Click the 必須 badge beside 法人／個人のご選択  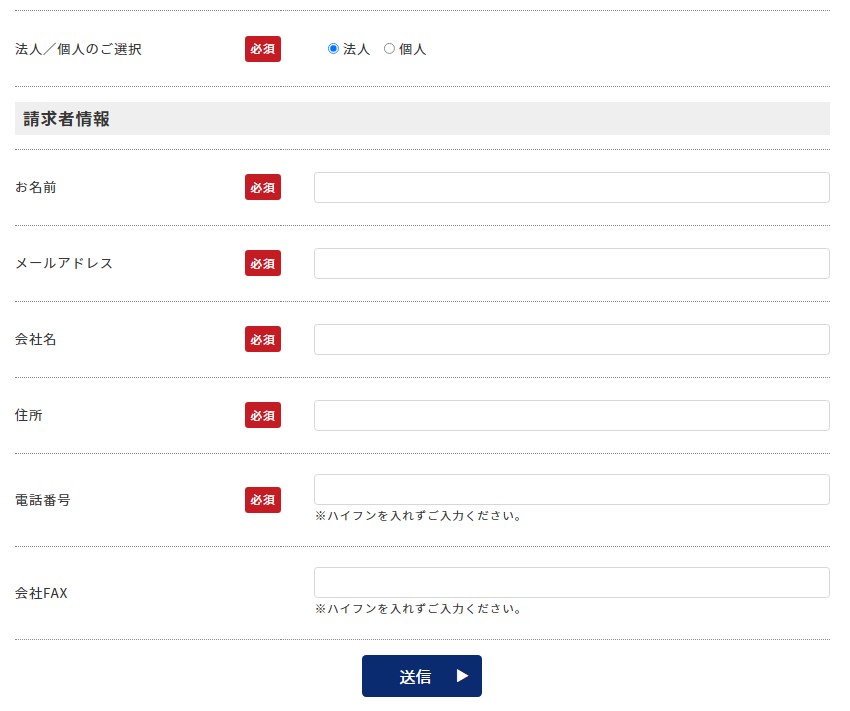[262, 48]
